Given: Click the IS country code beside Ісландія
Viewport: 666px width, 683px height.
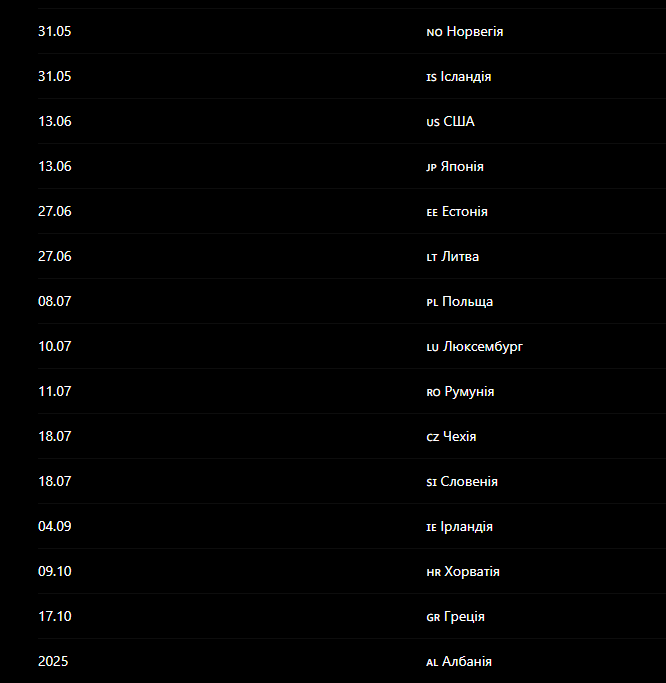Looking at the screenshot, I should click(431, 78).
